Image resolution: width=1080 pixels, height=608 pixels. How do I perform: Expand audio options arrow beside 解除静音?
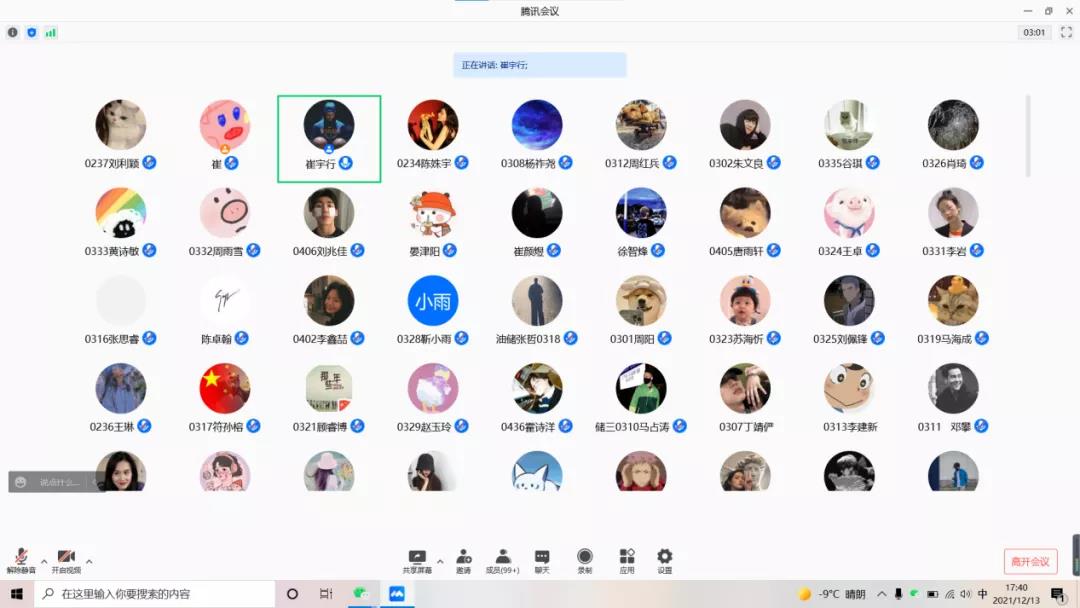(44, 561)
